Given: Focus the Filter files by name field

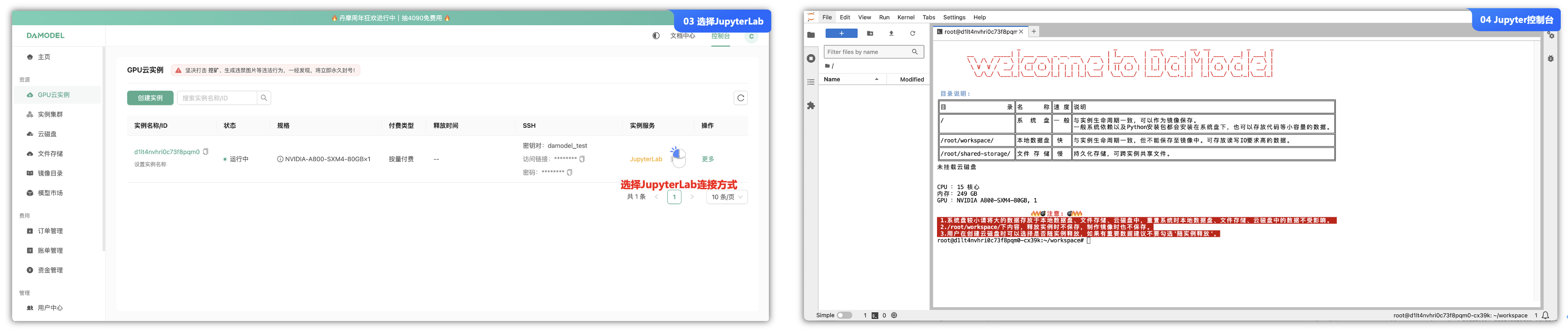Looking at the screenshot, I should (874, 52).
